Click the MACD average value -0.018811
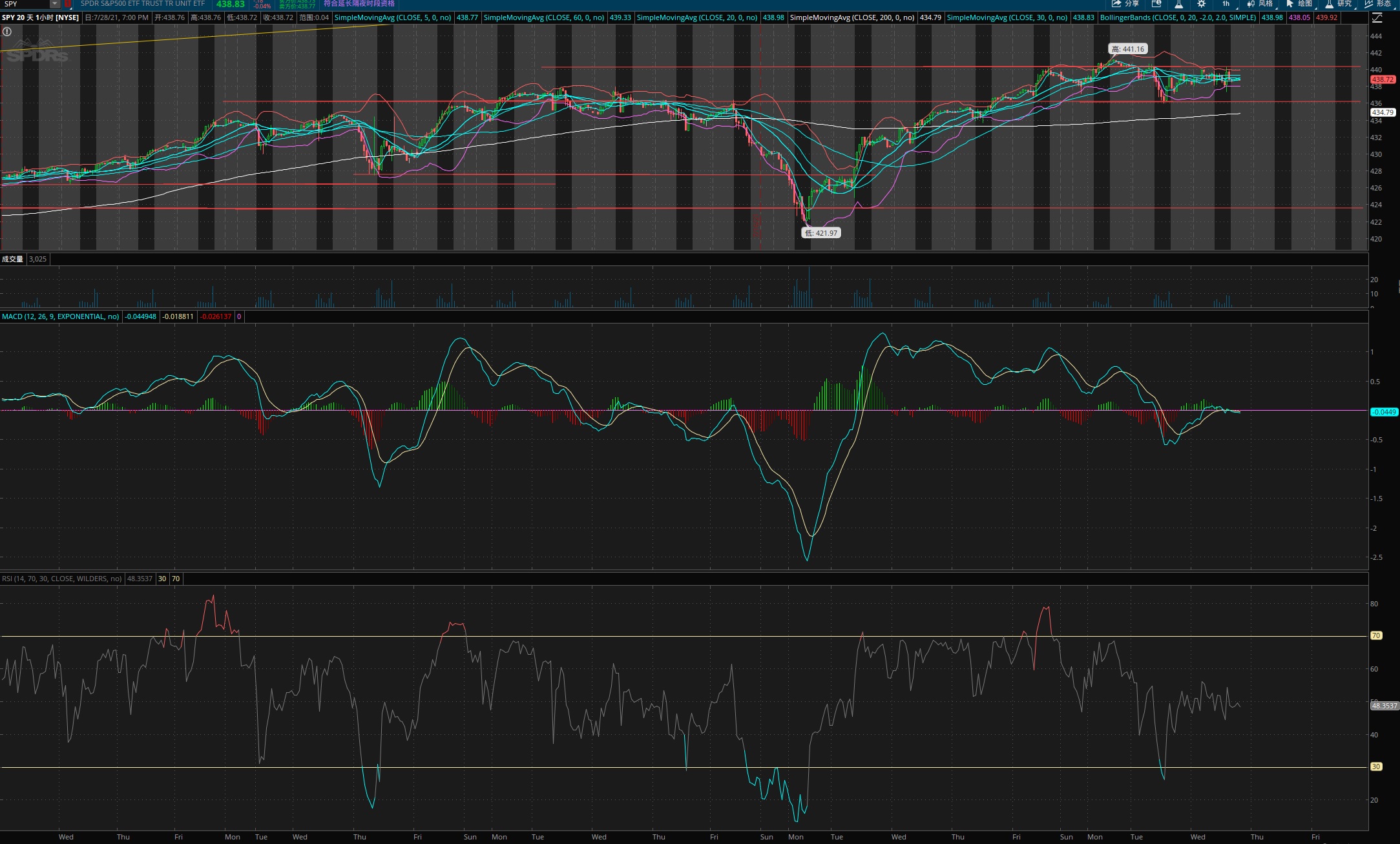1400x844 pixels. tap(178, 316)
